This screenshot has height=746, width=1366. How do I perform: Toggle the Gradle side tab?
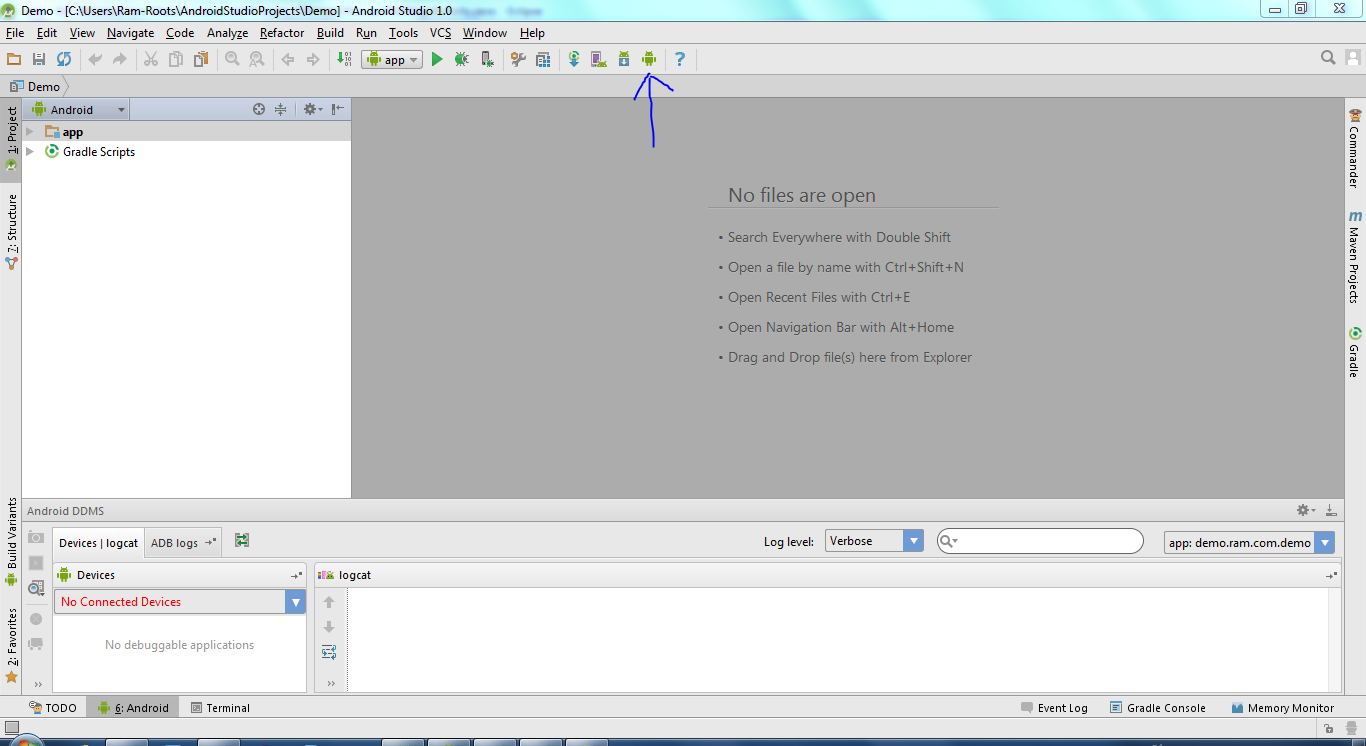pos(1355,352)
